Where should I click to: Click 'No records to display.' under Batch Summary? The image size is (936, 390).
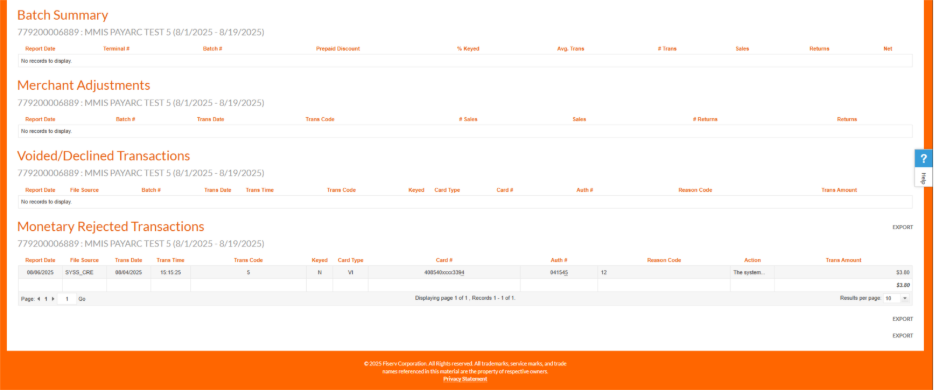(46, 61)
